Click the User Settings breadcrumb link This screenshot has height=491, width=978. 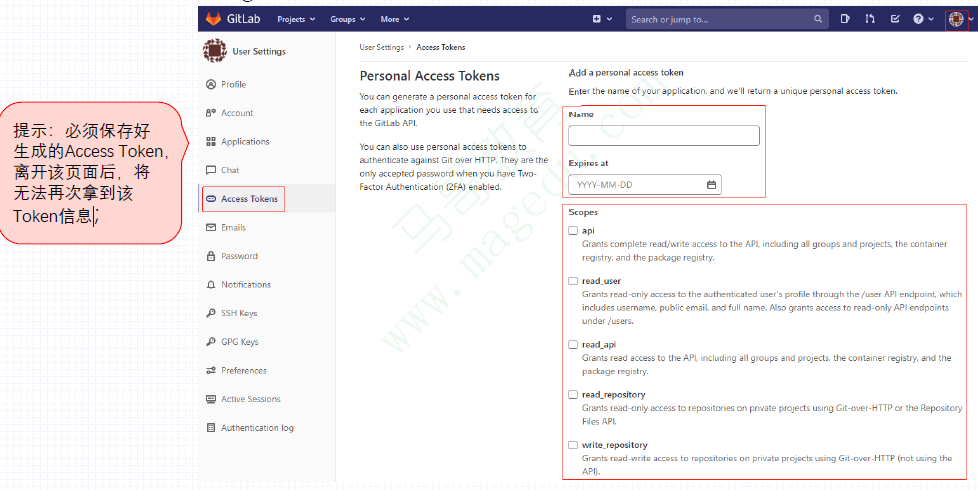[x=381, y=47]
